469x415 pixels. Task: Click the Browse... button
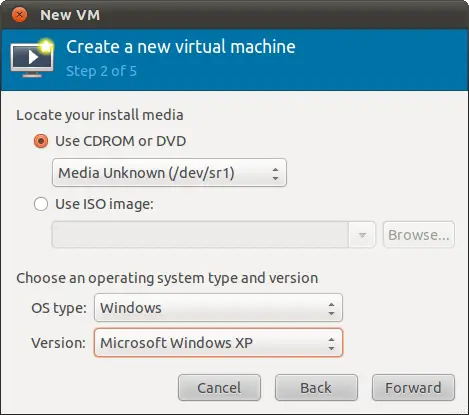419,235
